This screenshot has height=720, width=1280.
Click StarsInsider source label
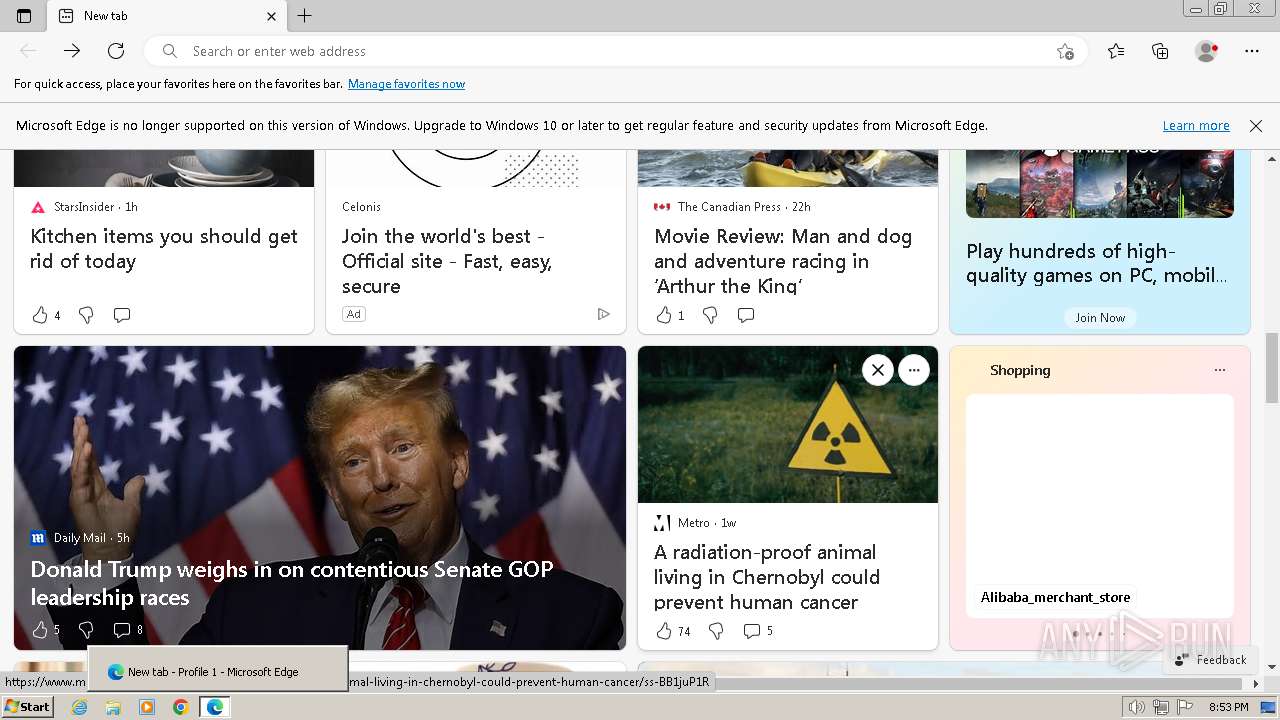coord(84,207)
